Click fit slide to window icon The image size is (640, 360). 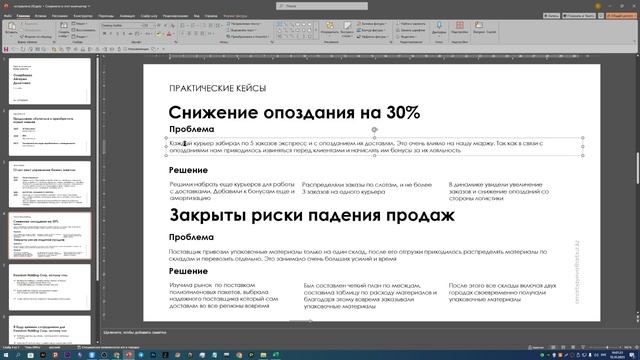tap(636, 347)
